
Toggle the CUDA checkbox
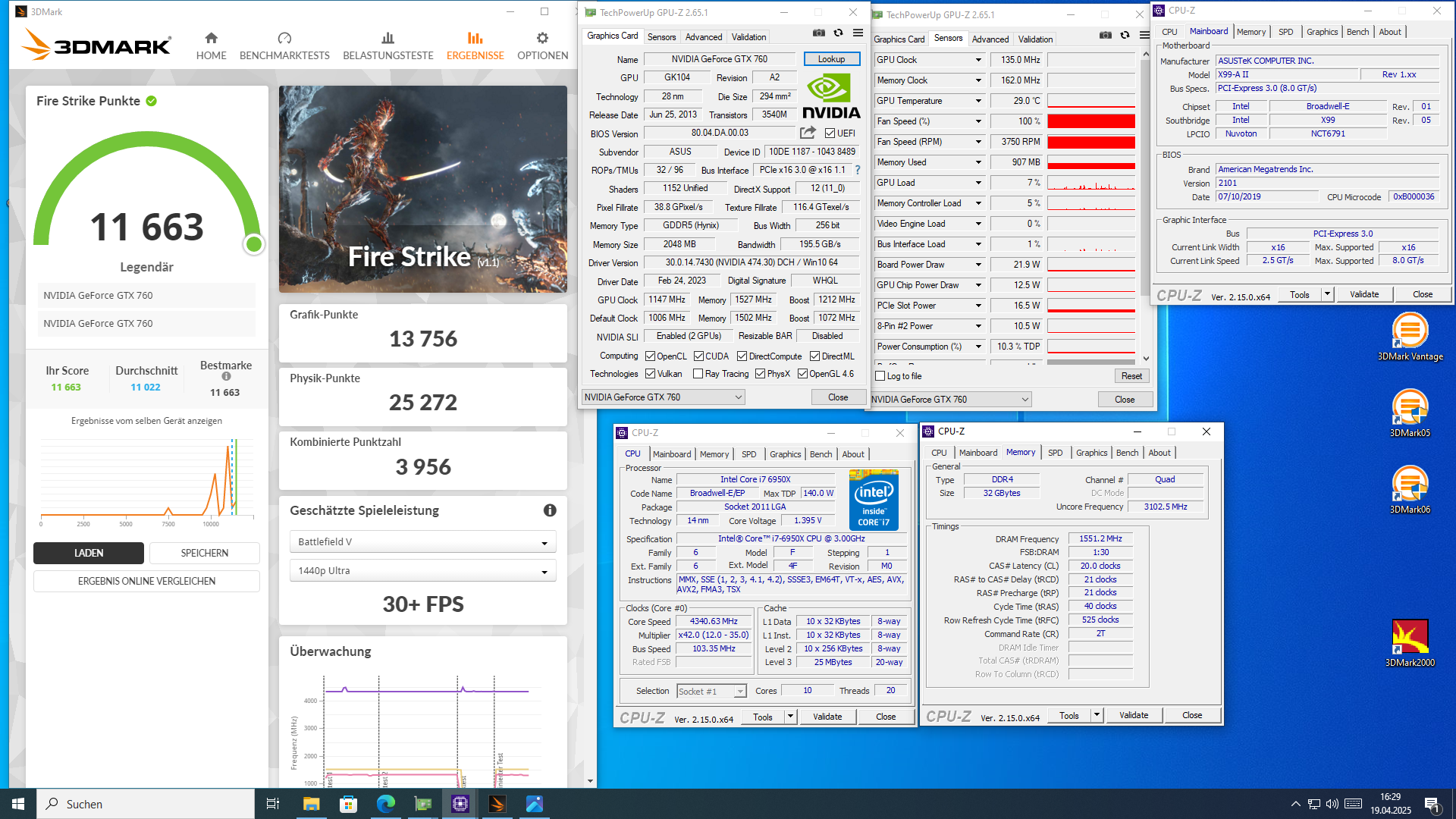click(x=698, y=356)
